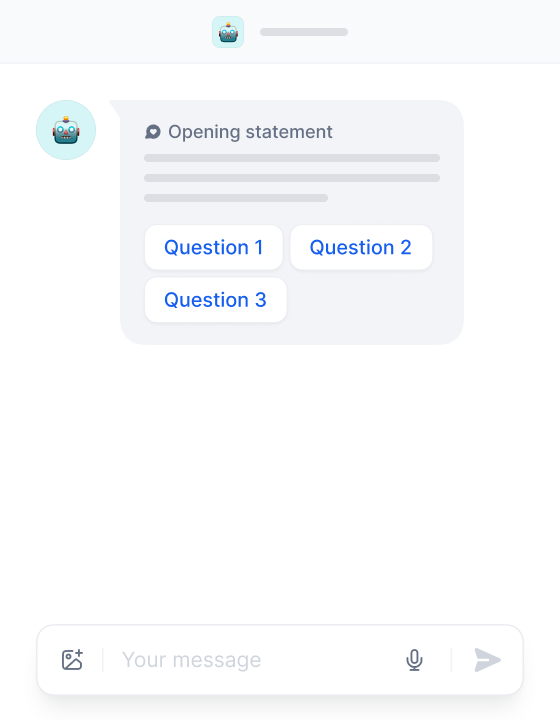Click the divider line beside image upload icon
The image size is (560, 720).
click(x=103, y=660)
